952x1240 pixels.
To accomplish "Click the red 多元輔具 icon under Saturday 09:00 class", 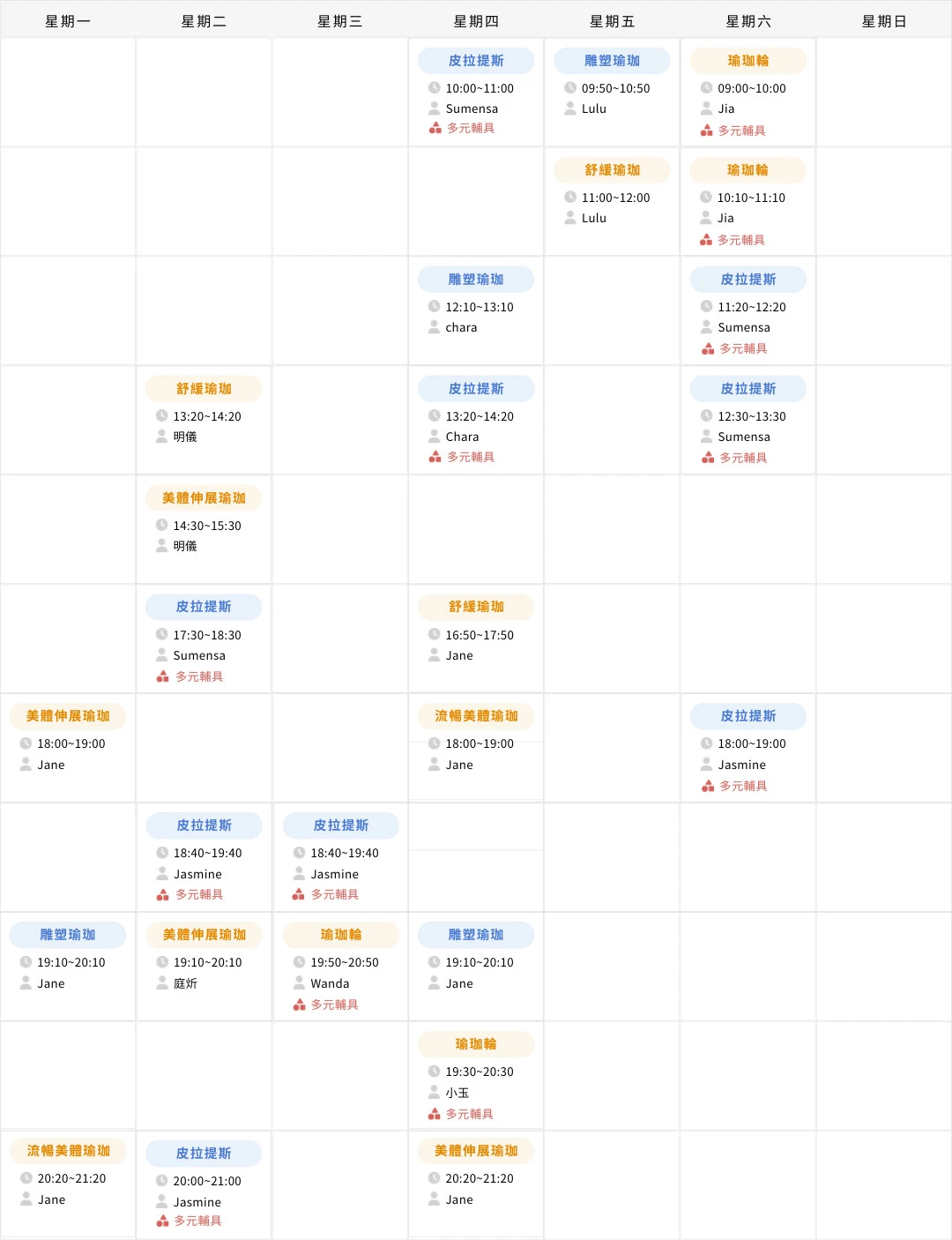I will click(x=706, y=131).
